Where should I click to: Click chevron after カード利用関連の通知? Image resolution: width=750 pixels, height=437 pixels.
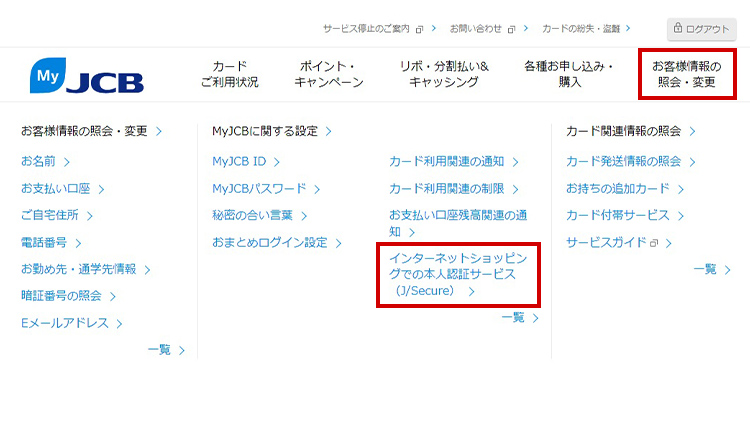pos(516,163)
